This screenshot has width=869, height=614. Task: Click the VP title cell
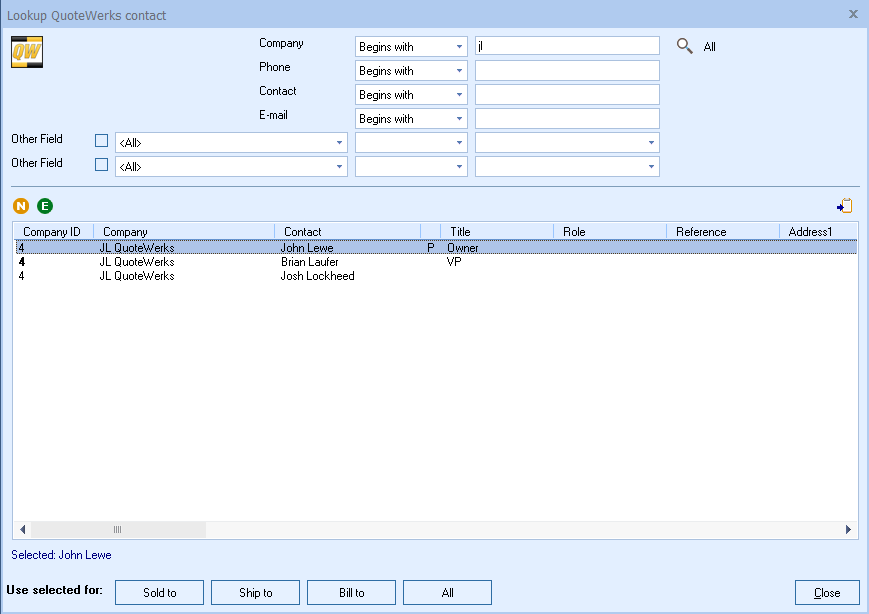tap(454, 262)
